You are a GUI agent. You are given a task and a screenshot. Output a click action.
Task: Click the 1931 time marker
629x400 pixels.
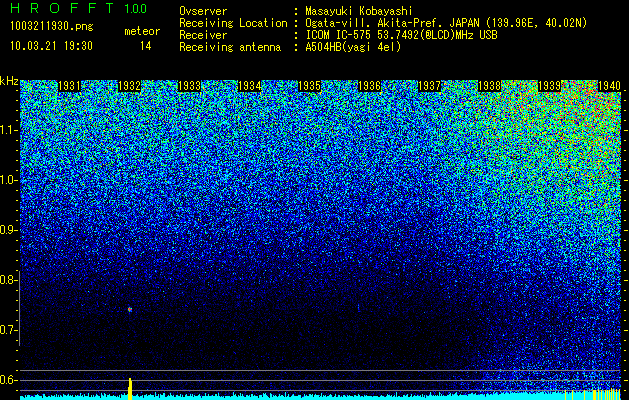pyautogui.click(x=69, y=86)
